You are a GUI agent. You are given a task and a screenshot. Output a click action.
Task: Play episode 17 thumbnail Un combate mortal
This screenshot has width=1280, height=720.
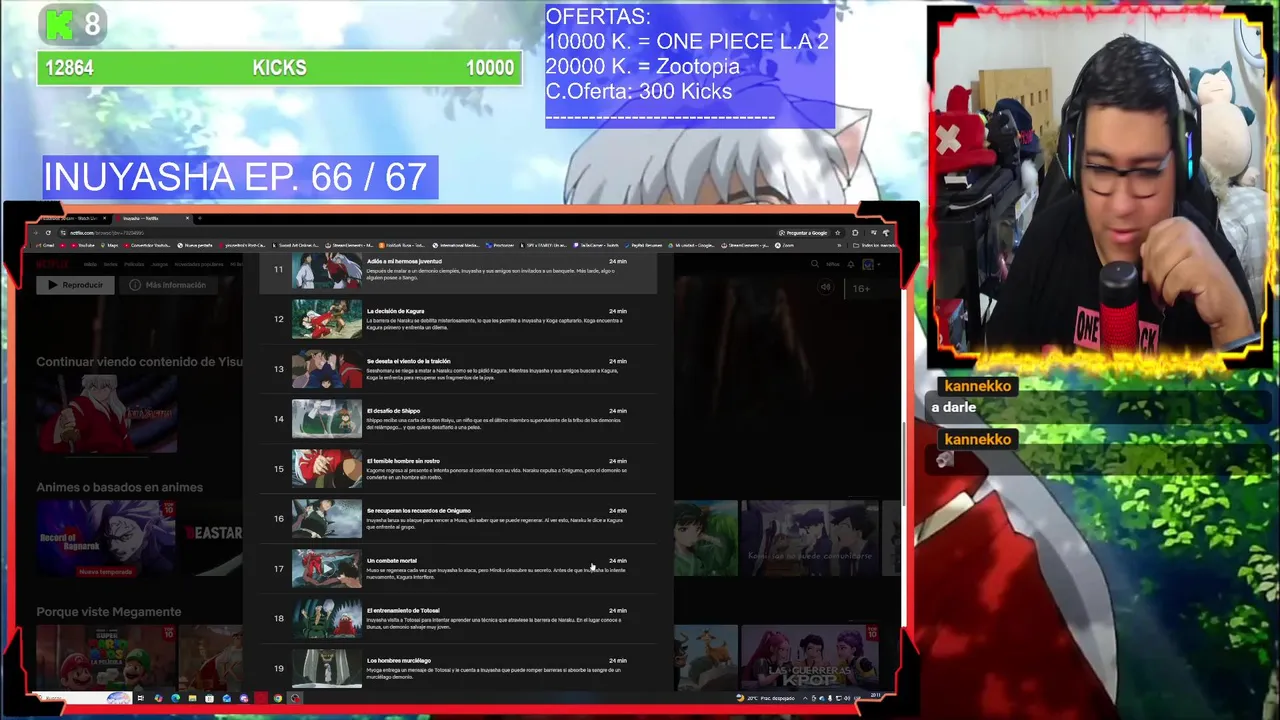[327, 569]
